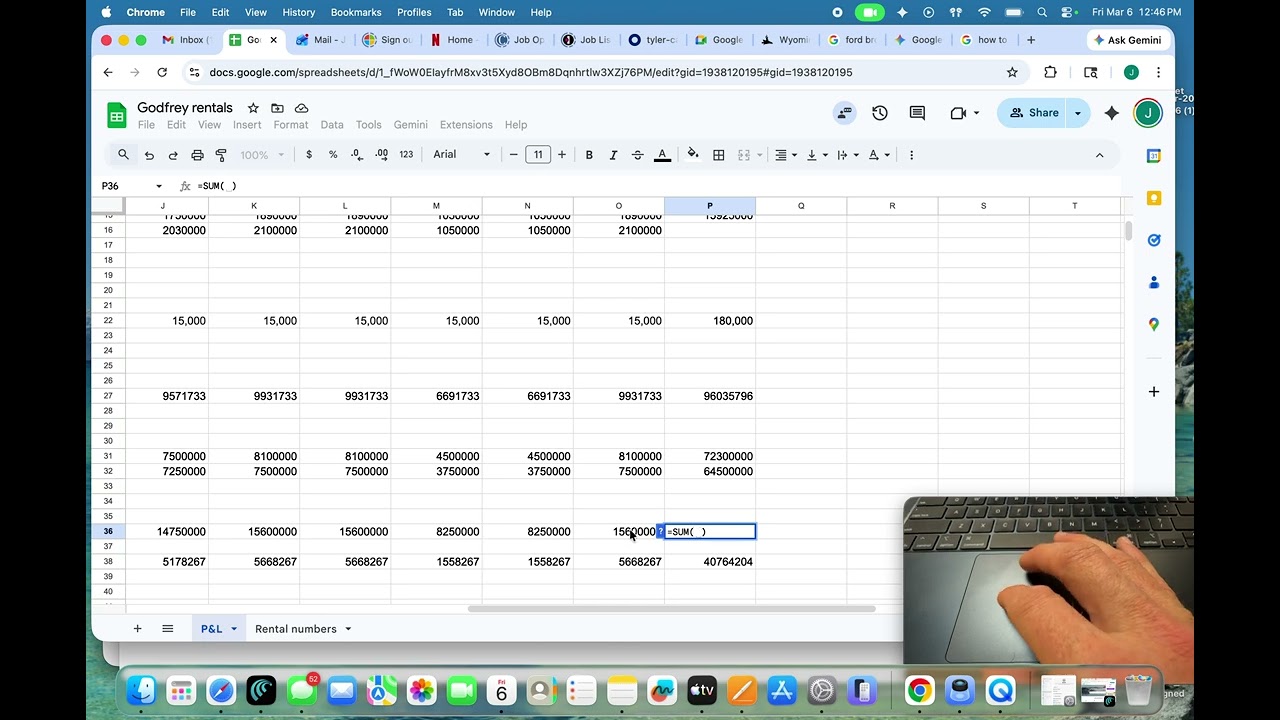Image resolution: width=1280 pixels, height=720 pixels.
Task: Open Google Tasks side panel
Action: coord(1154,240)
